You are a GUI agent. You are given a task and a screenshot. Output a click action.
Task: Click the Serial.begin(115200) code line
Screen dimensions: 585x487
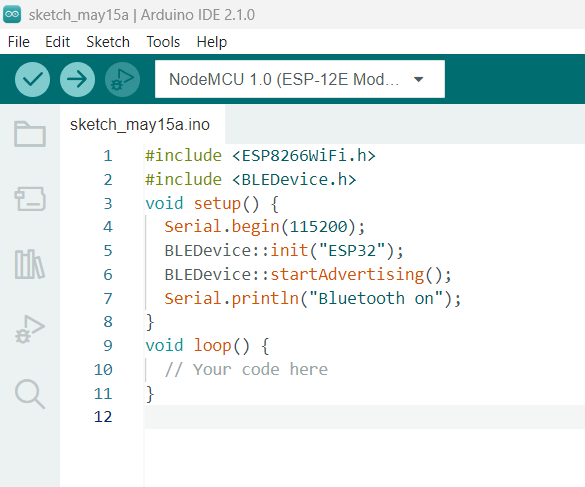point(265,227)
